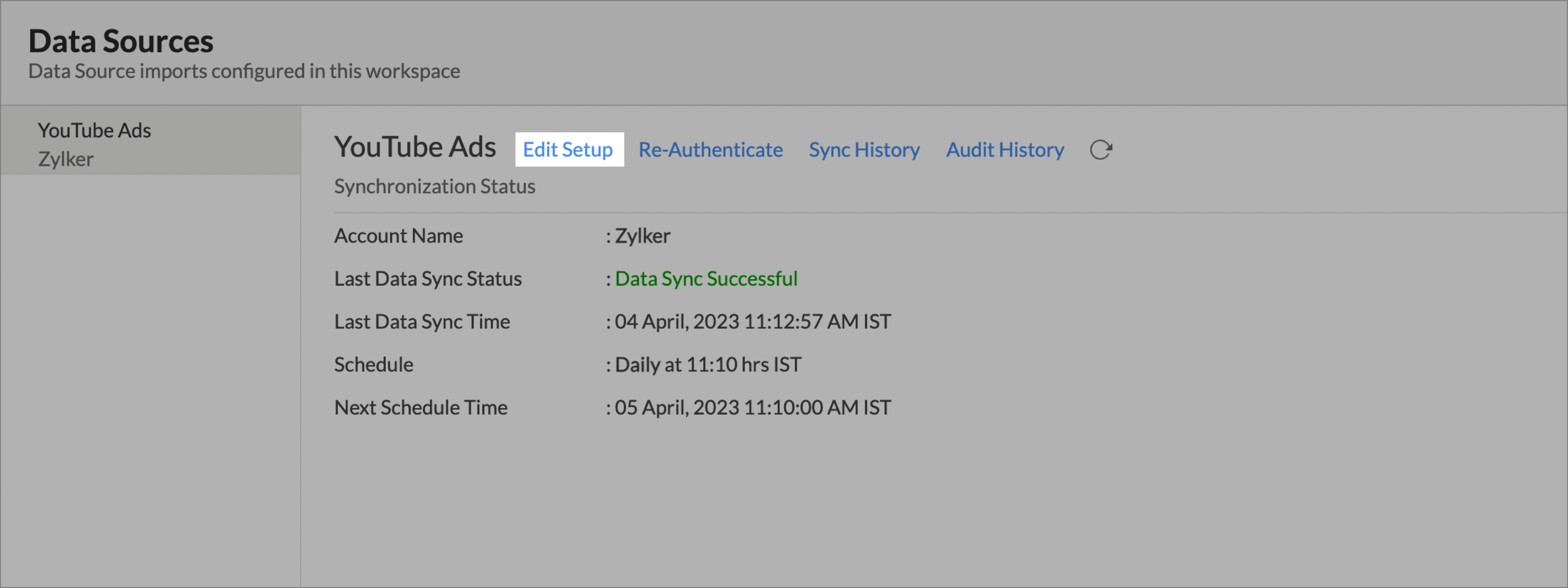Click the YouTube Ads heading in main panel
Viewport: 1568px width, 588px height.
415,147
